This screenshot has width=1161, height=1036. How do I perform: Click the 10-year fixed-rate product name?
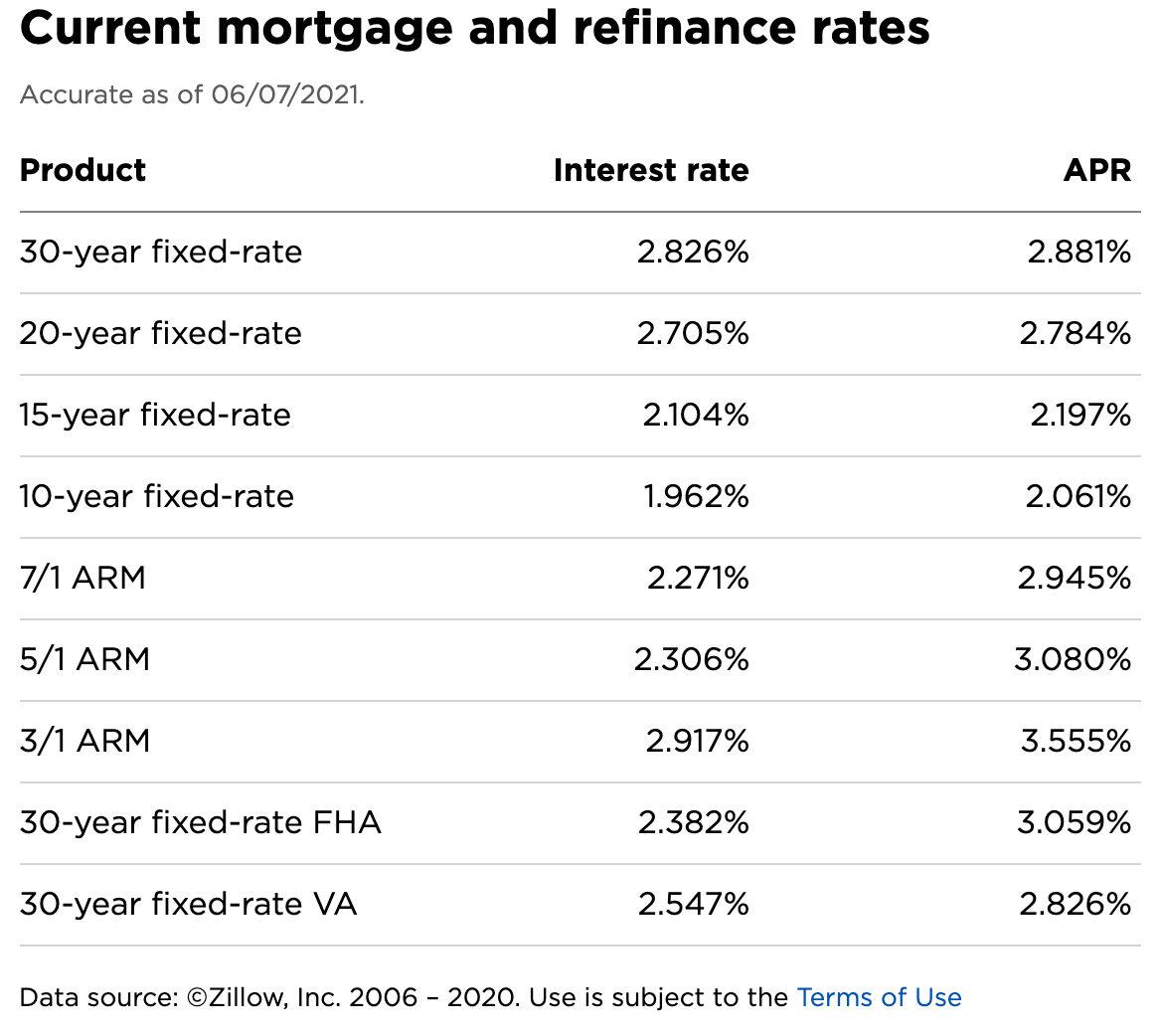157,496
